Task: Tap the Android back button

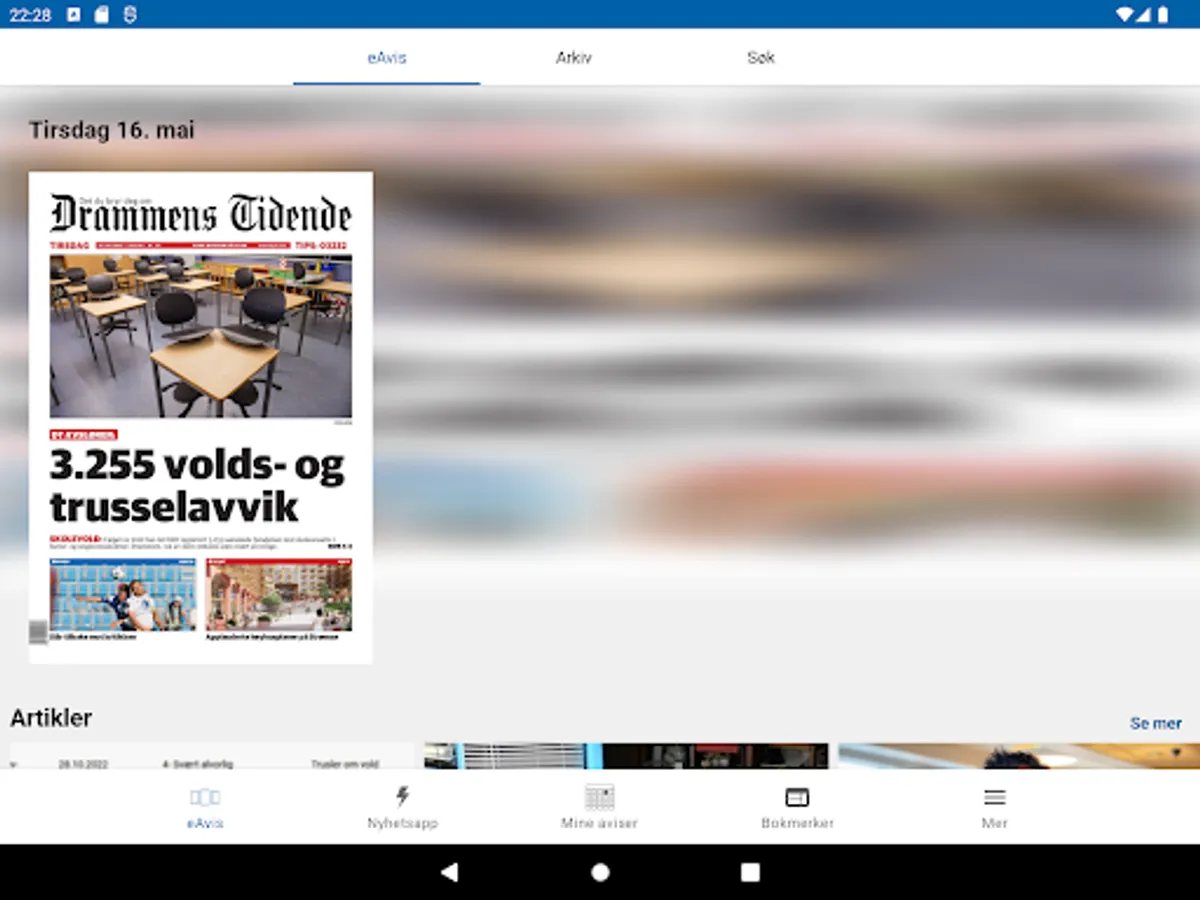Action: click(x=449, y=872)
